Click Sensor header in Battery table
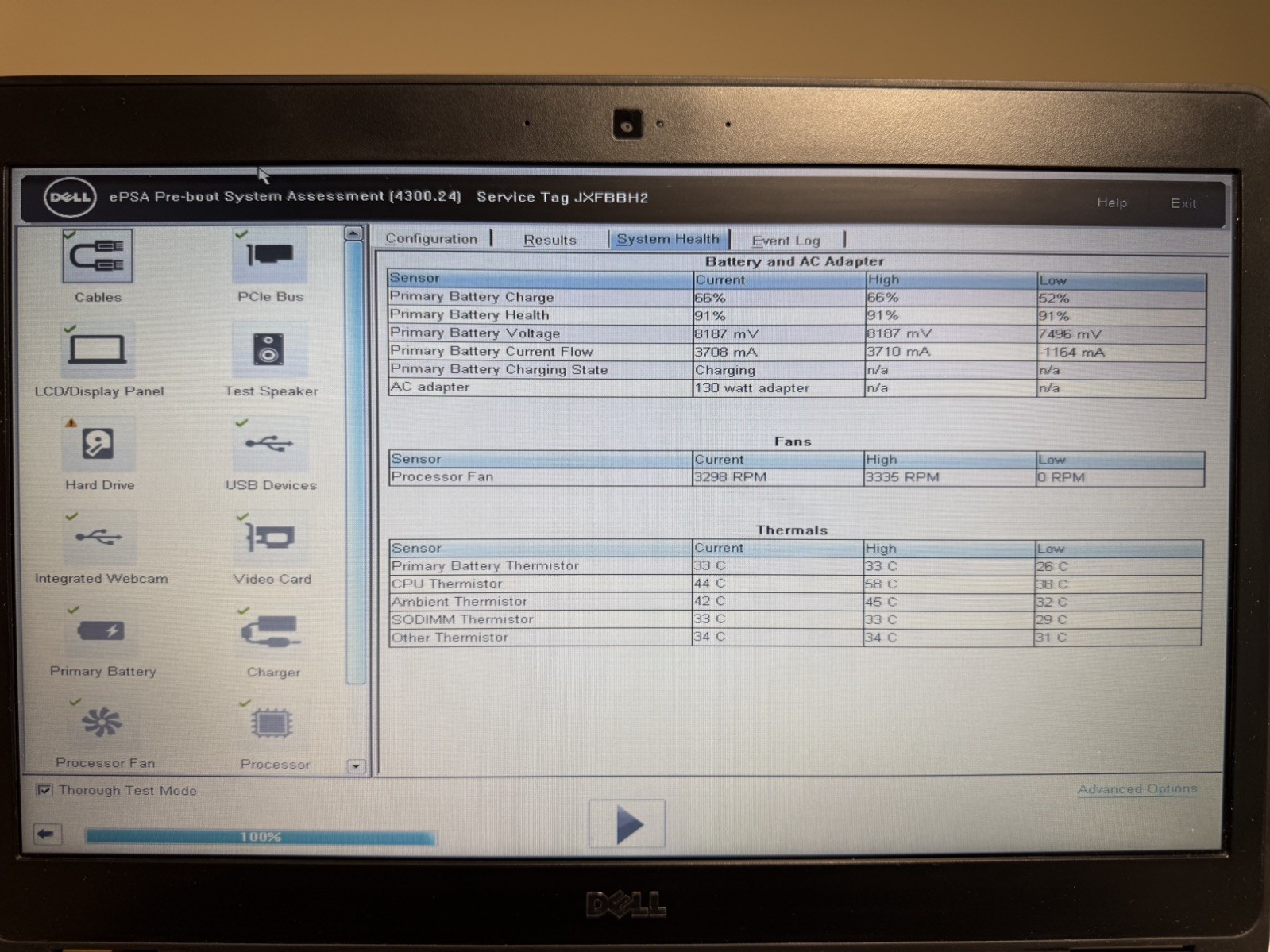 [x=414, y=278]
